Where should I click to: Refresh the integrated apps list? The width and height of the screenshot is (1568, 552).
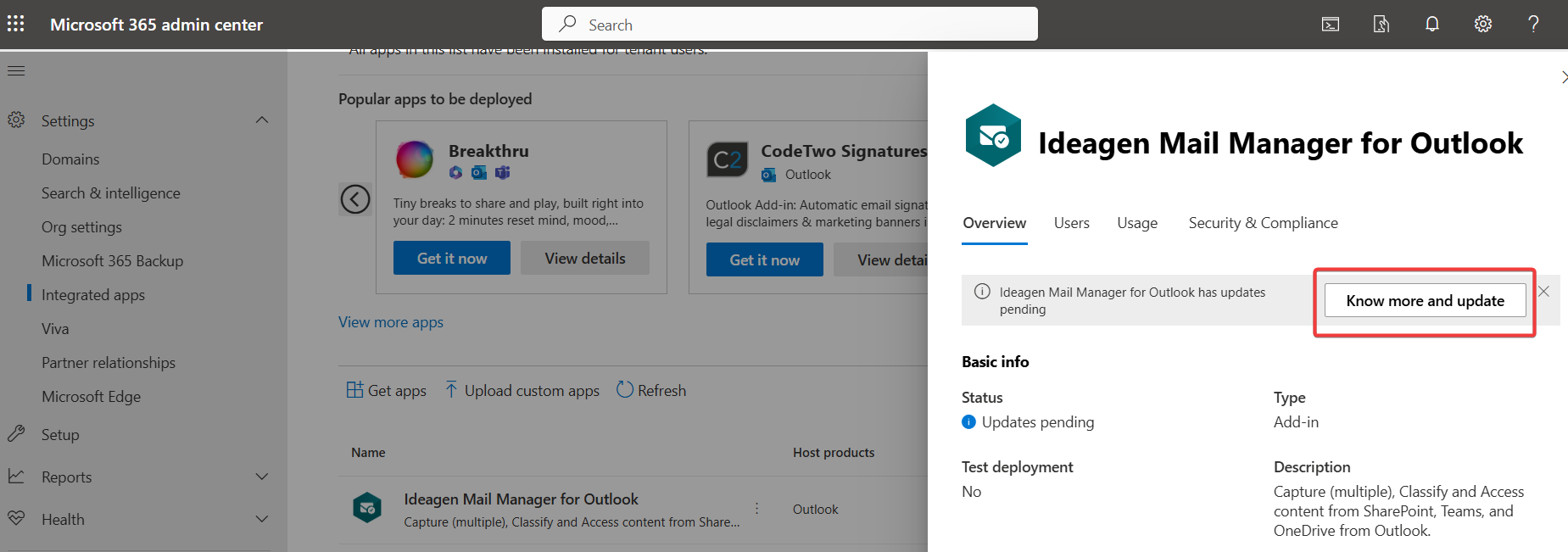pyautogui.click(x=651, y=390)
